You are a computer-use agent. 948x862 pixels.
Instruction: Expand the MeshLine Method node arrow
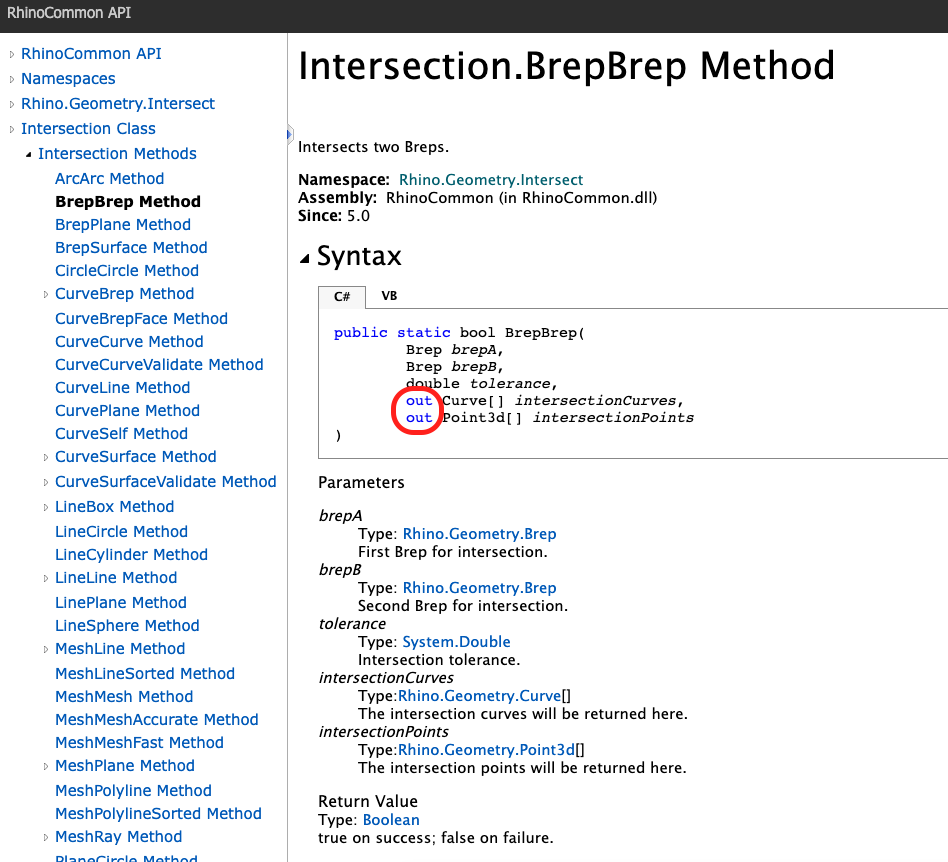tap(45, 650)
